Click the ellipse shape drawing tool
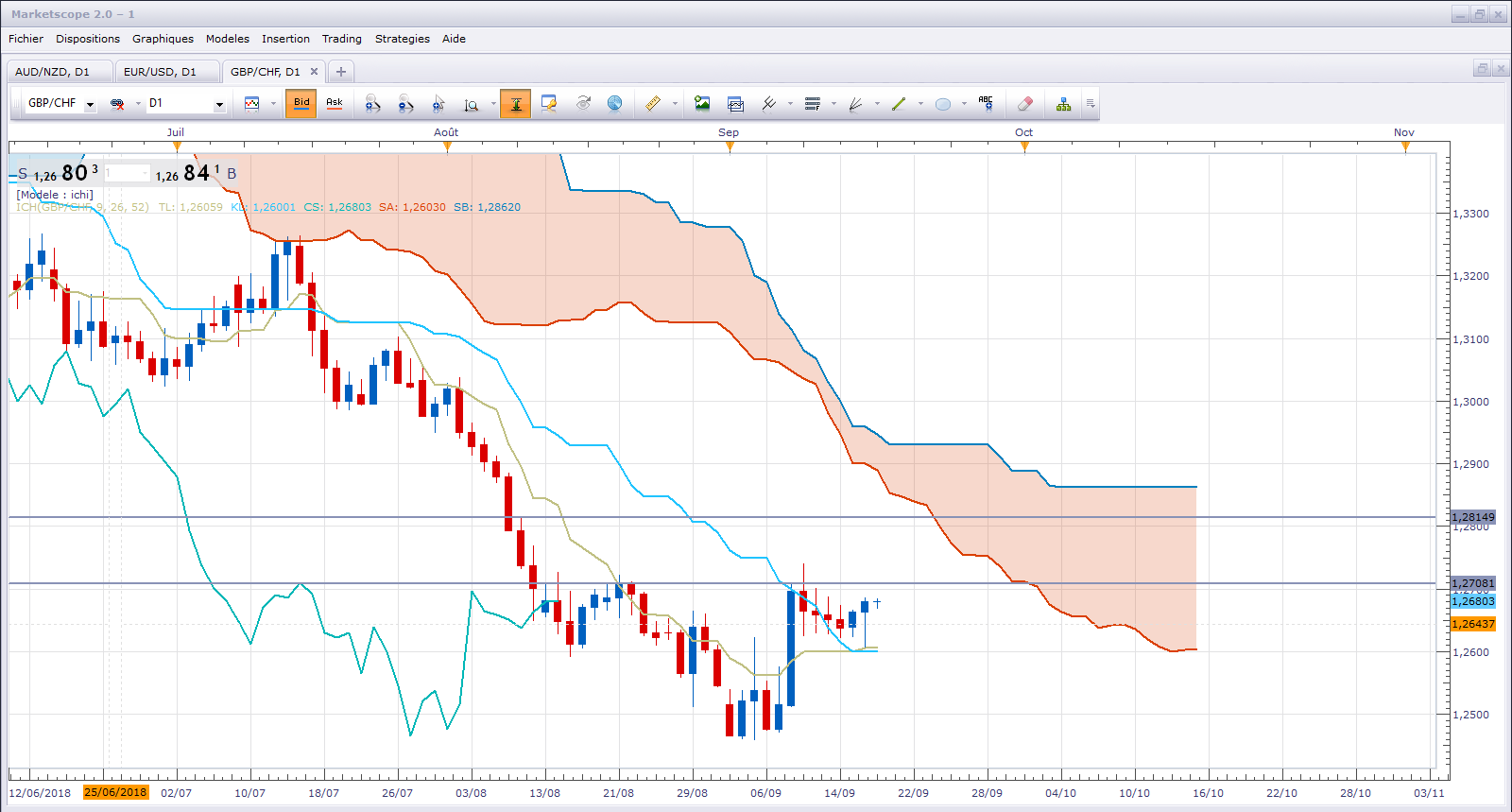1512x812 pixels. click(x=942, y=104)
